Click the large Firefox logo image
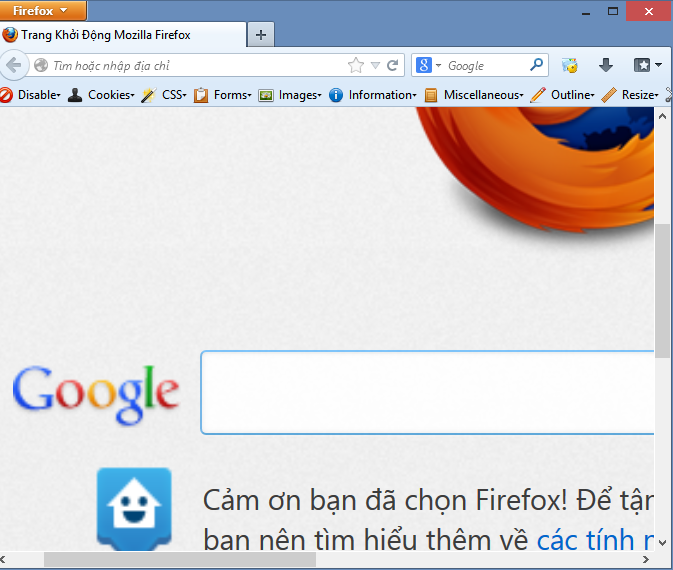 coord(535,170)
